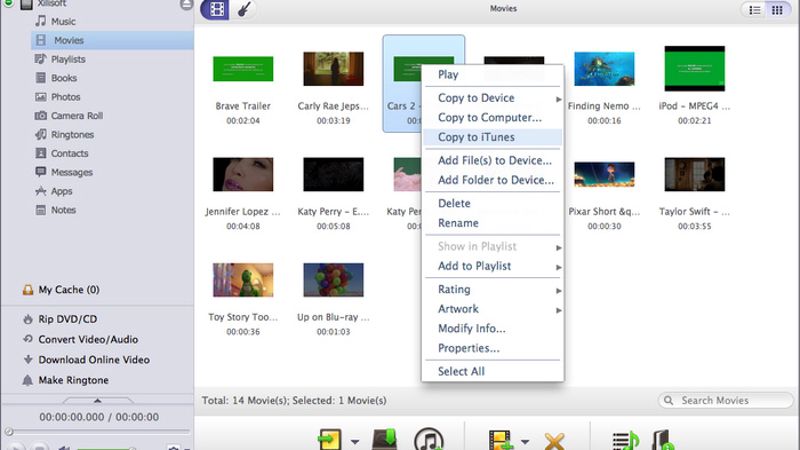Image resolution: width=800 pixels, height=450 pixels.
Task: Click the add files film toolbar icon
Action: [501, 440]
